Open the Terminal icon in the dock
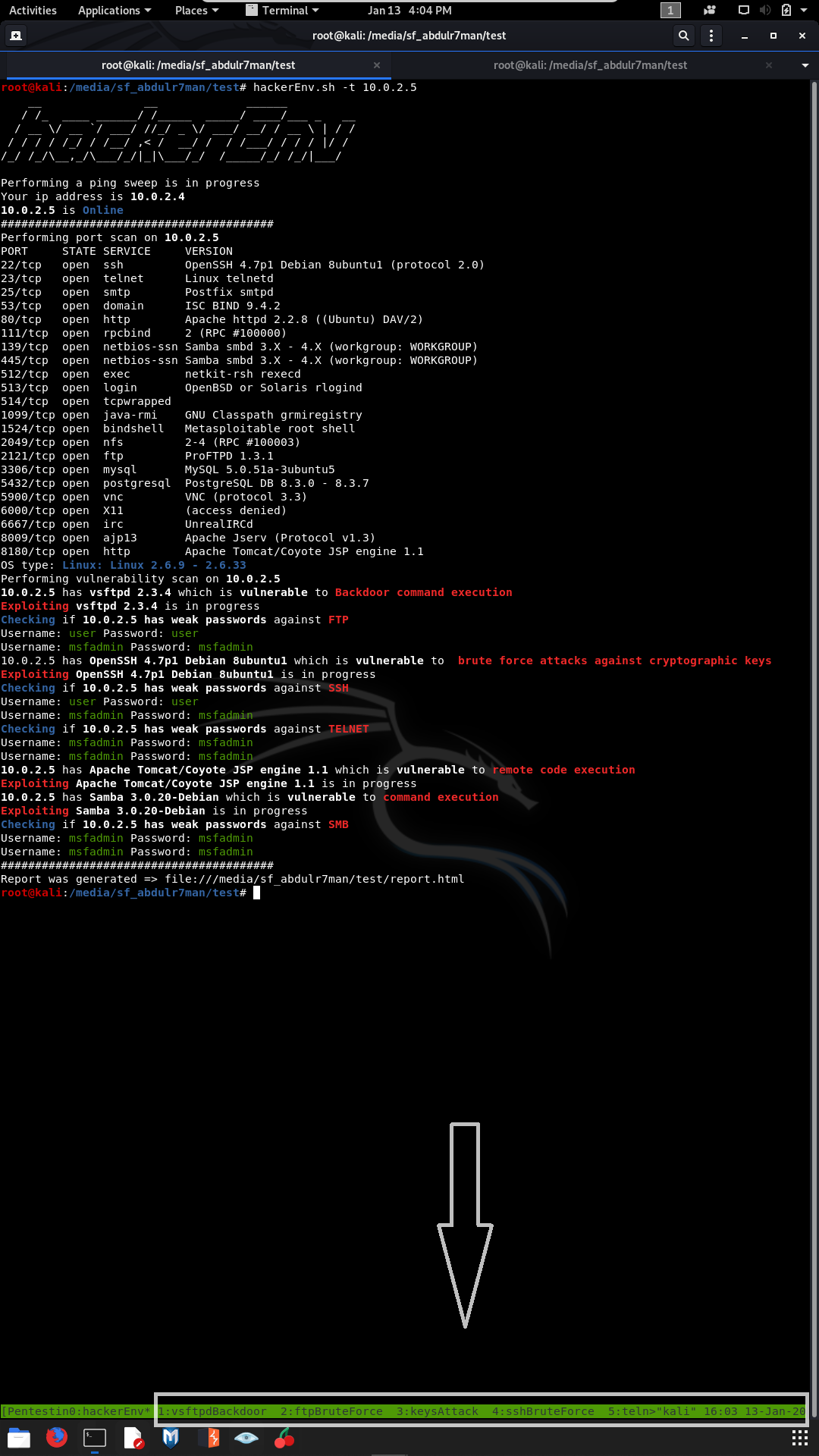Screen dimensions: 819x1456 click(95, 1437)
